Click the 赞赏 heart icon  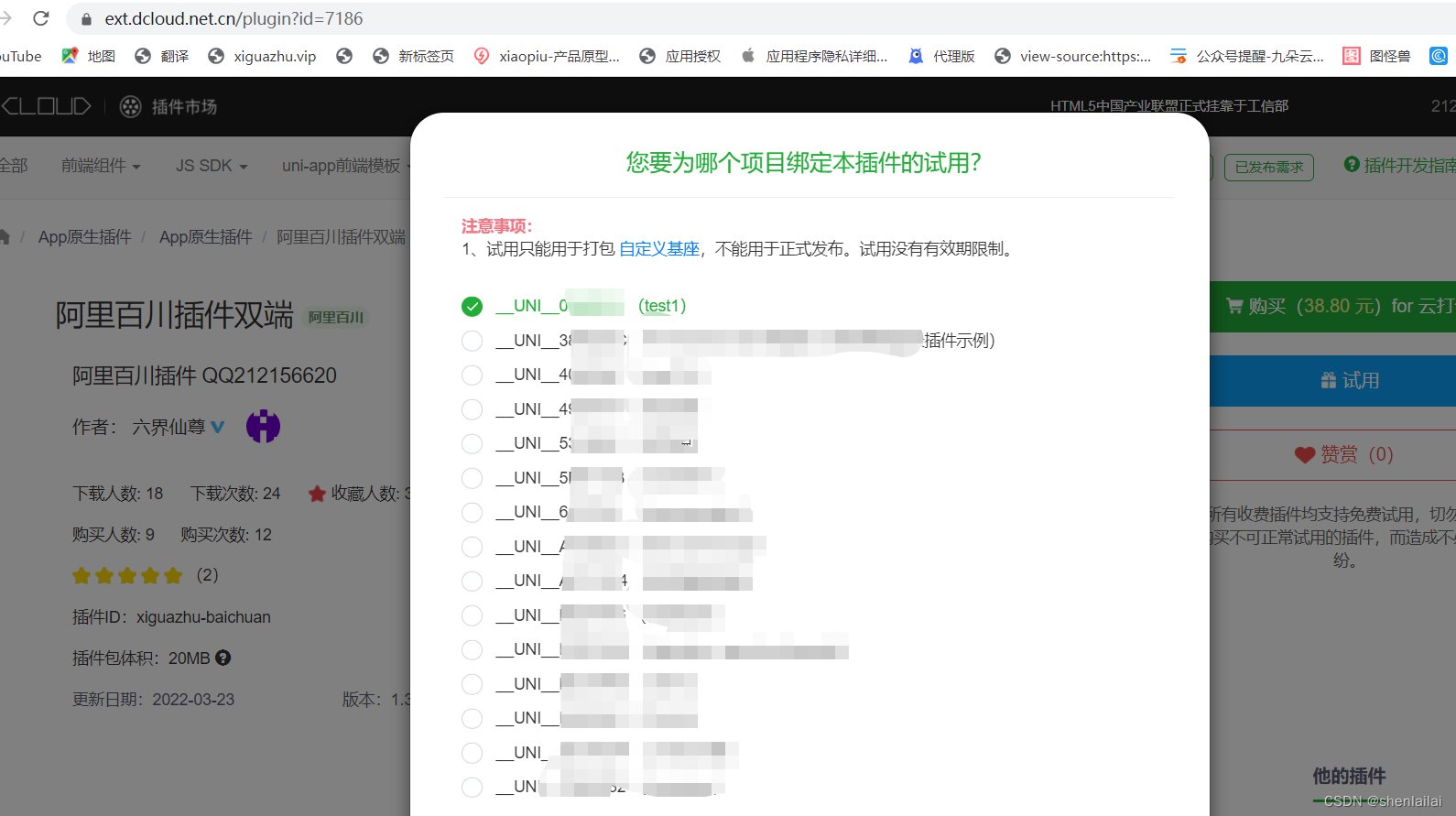click(x=1305, y=455)
